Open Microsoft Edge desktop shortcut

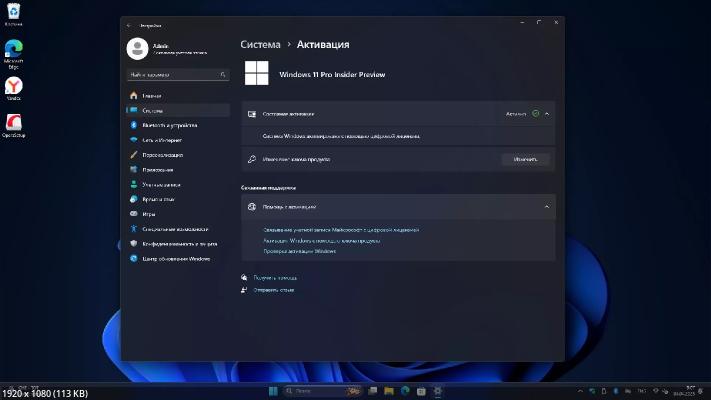coord(14,54)
